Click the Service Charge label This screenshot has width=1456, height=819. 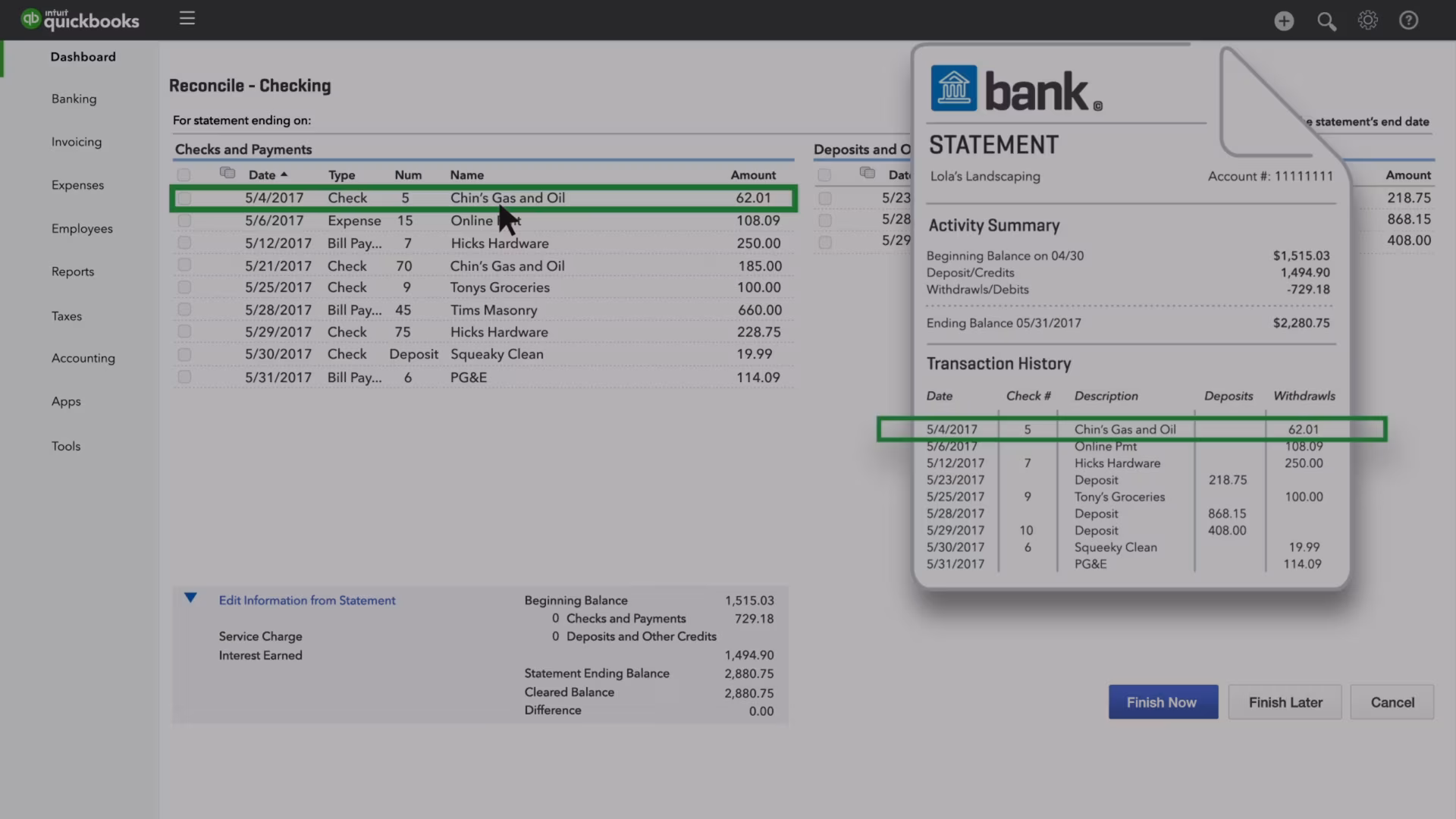[261, 636]
